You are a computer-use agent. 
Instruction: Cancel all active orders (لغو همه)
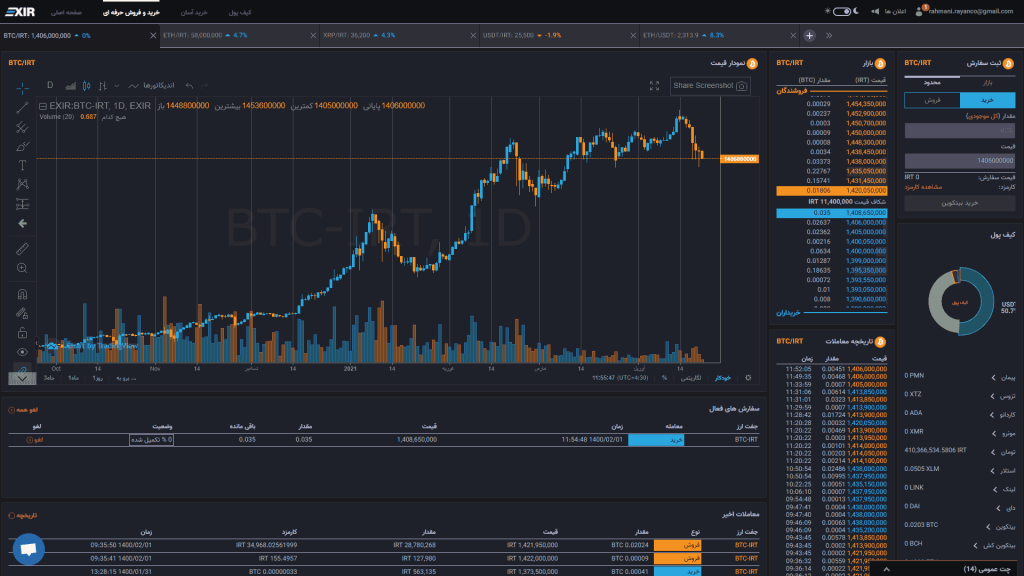(x=23, y=410)
